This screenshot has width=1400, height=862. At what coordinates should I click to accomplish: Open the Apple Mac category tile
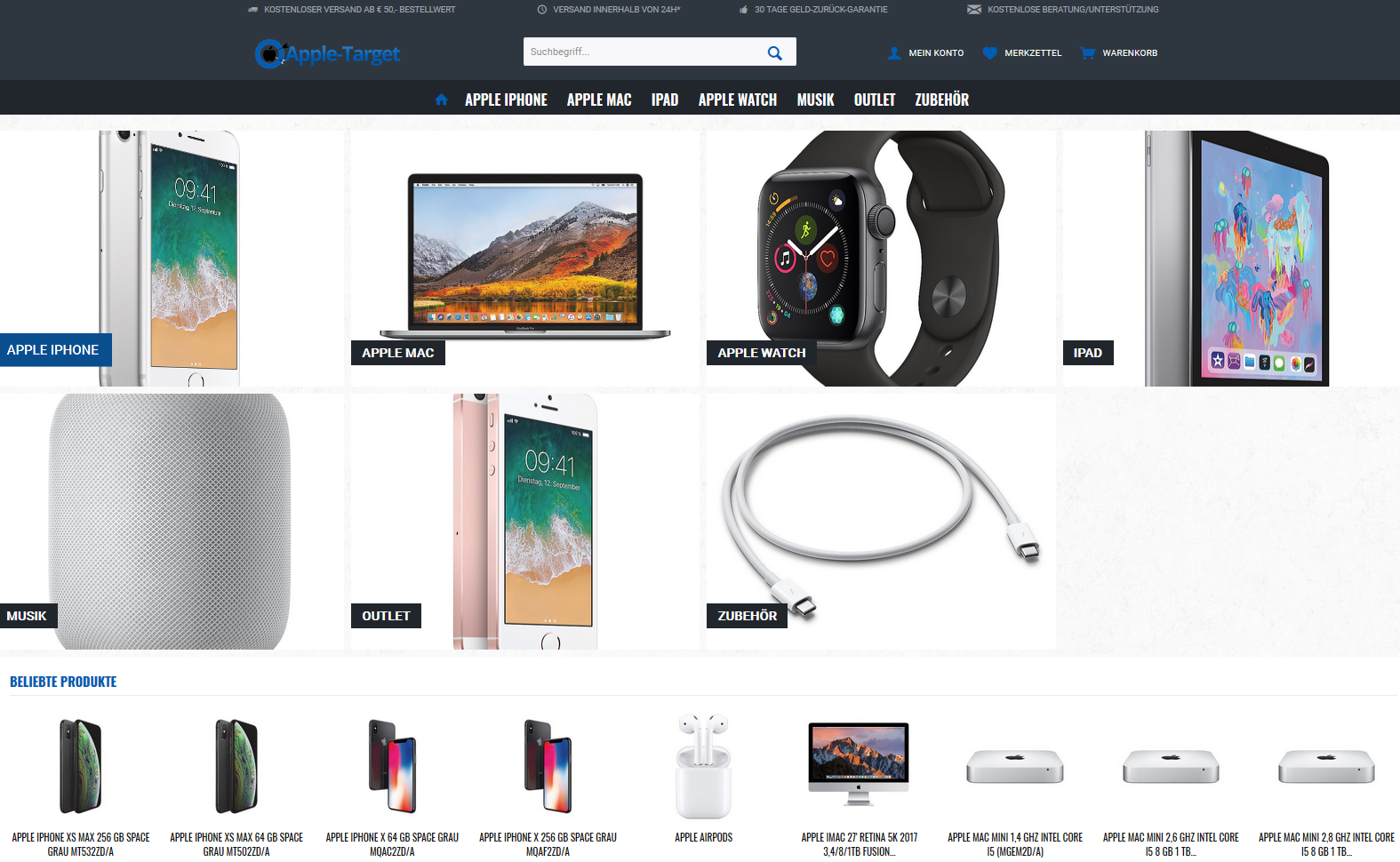click(524, 259)
